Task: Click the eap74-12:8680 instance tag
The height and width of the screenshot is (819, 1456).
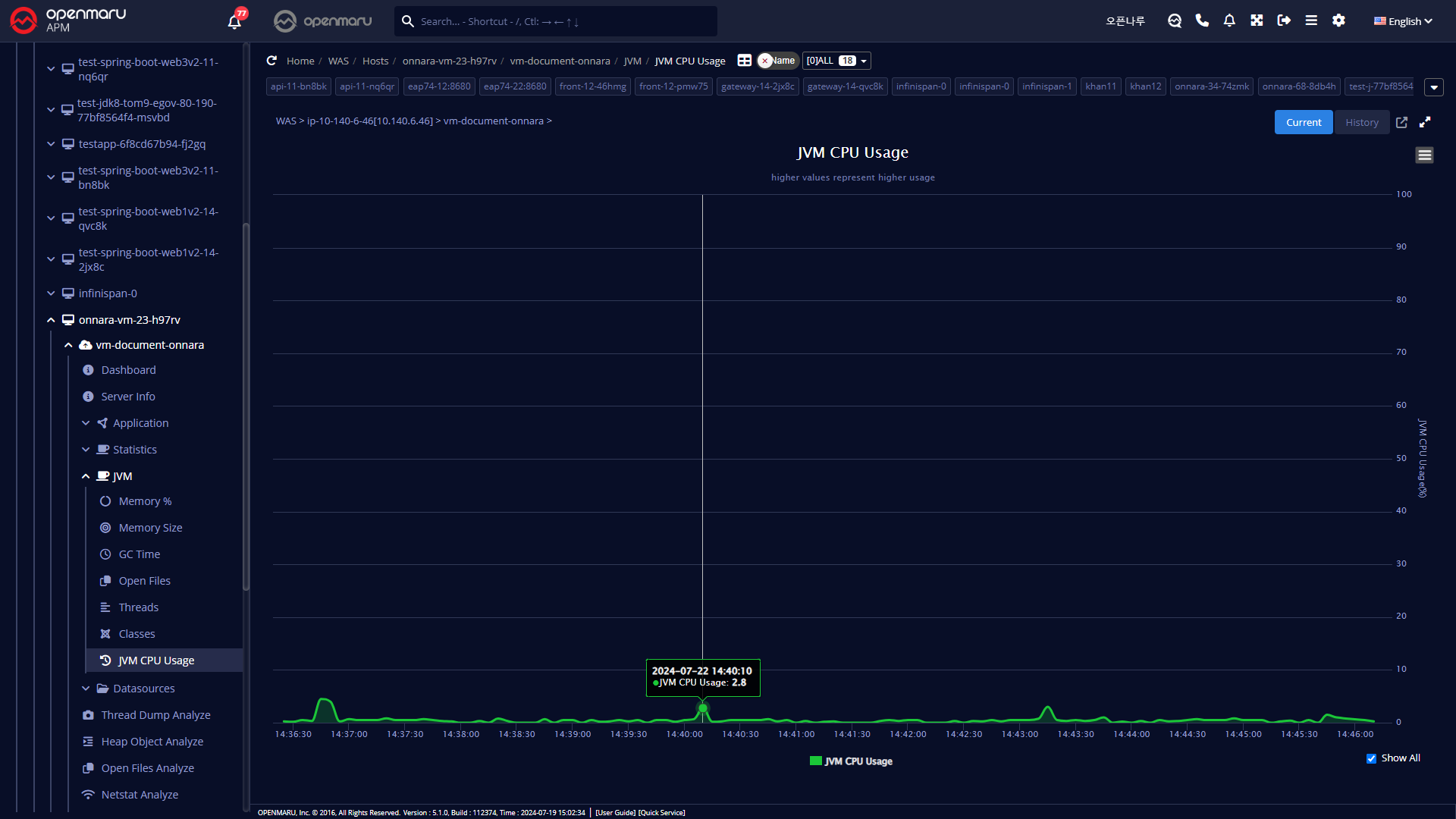Action: point(439,86)
